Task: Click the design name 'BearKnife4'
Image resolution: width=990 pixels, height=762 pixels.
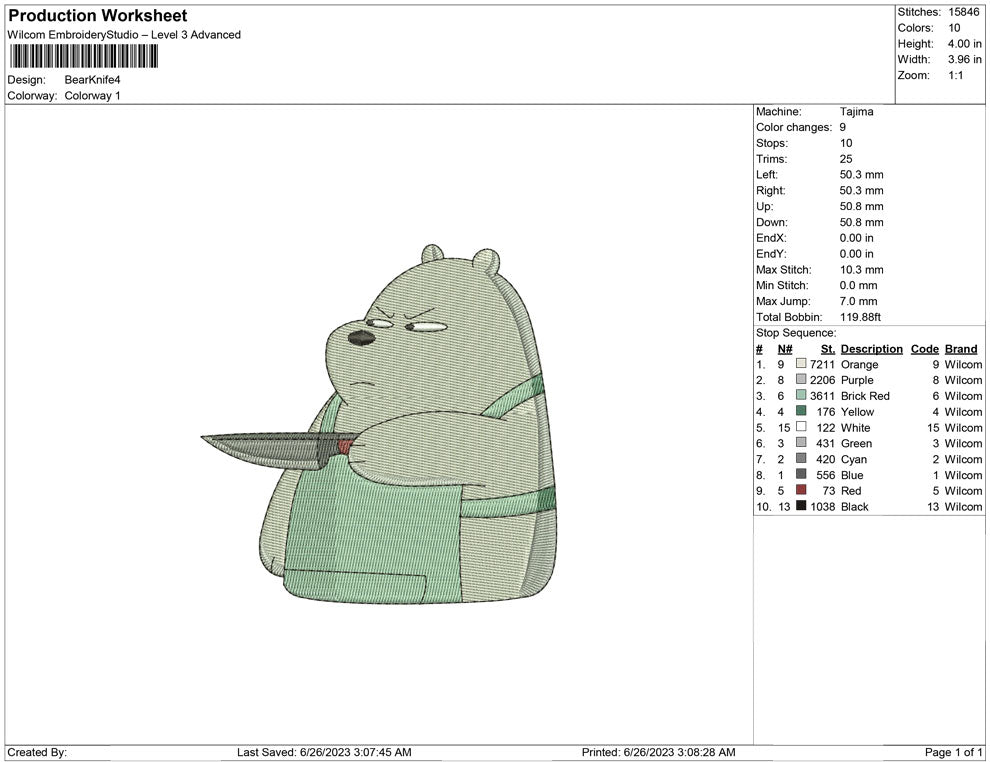Action: tap(92, 80)
